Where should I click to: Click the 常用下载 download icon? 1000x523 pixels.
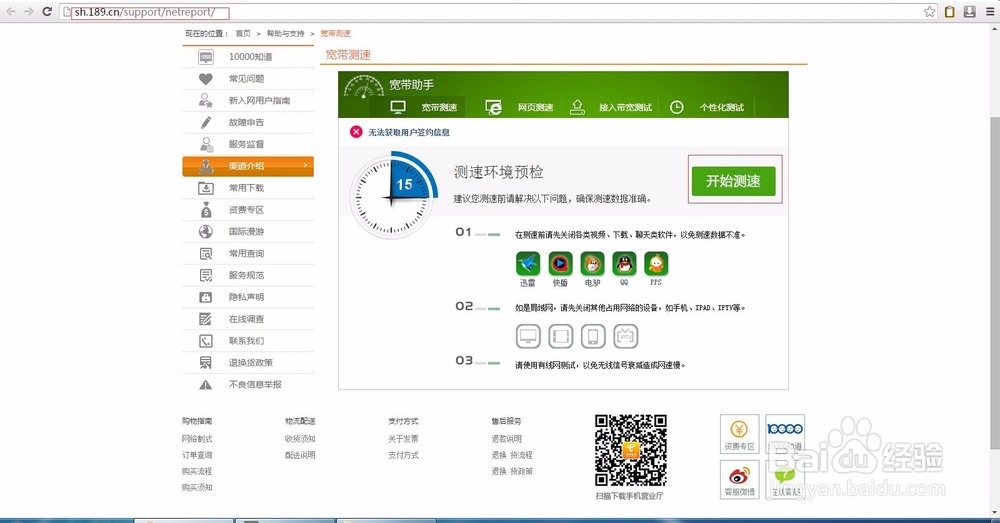[205, 188]
